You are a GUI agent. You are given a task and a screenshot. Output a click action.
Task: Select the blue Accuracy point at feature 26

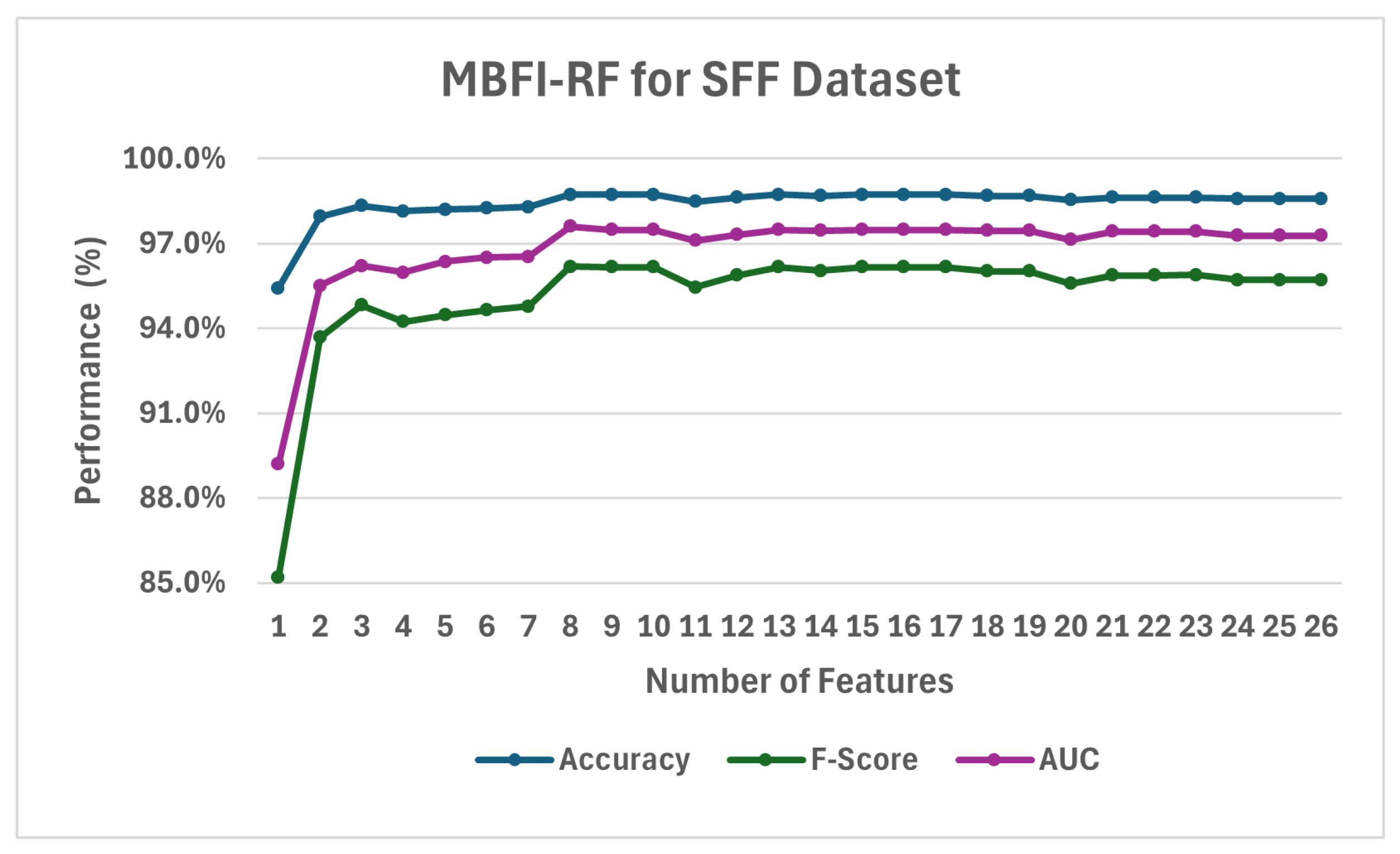click(1321, 199)
